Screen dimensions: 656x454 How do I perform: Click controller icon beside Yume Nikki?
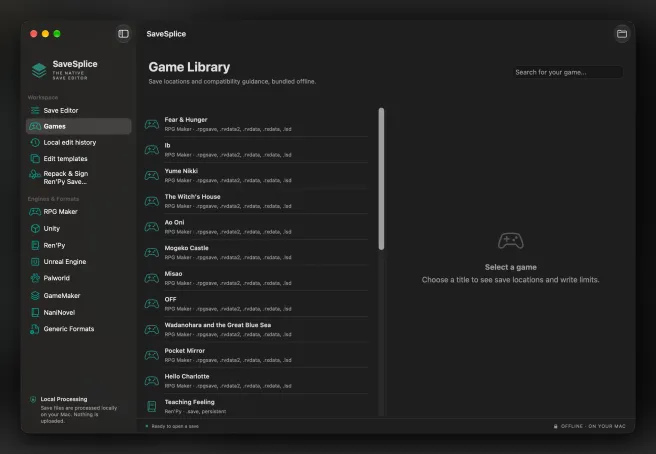click(x=152, y=176)
